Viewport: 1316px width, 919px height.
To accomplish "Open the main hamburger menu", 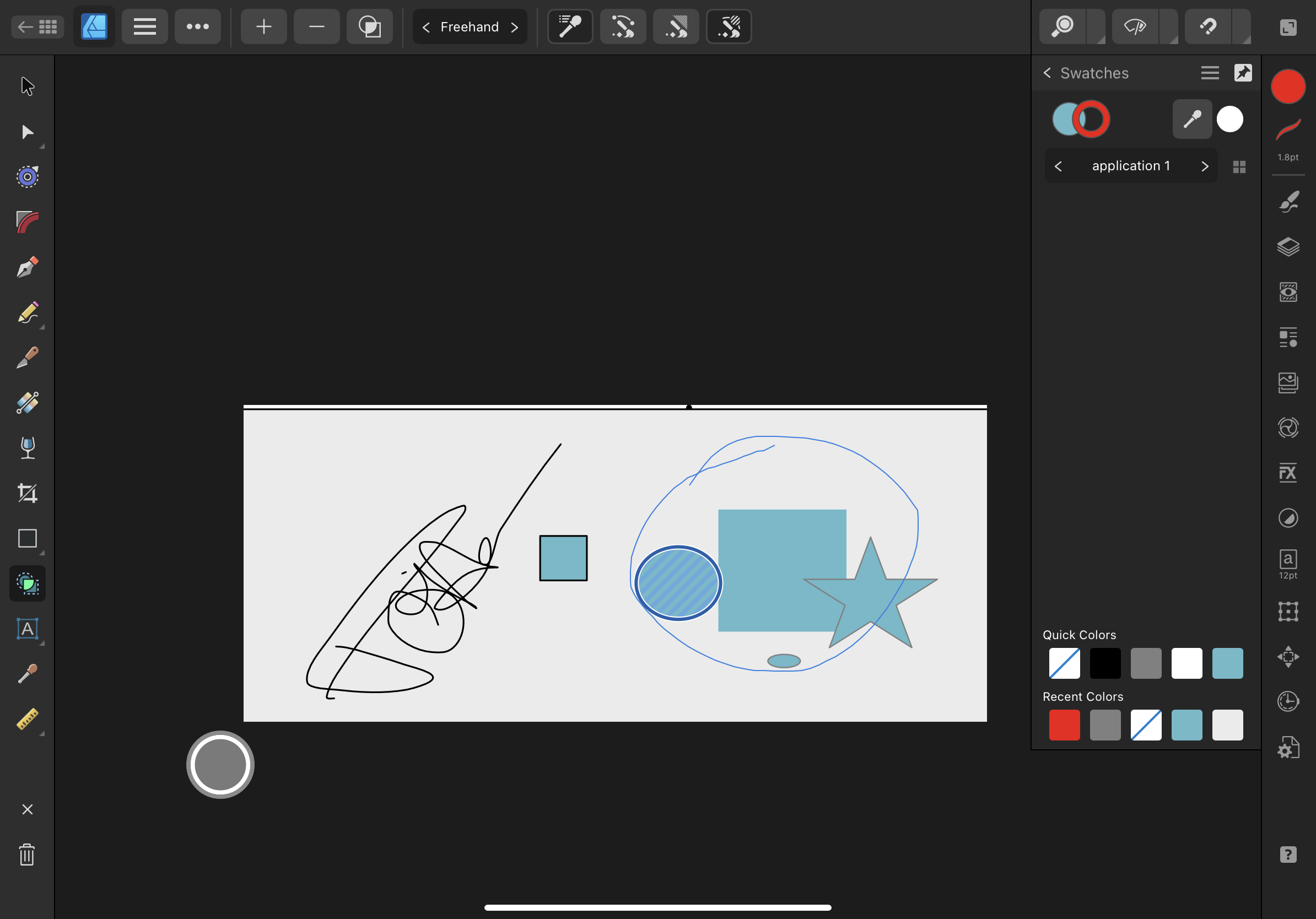I will tap(144, 26).
